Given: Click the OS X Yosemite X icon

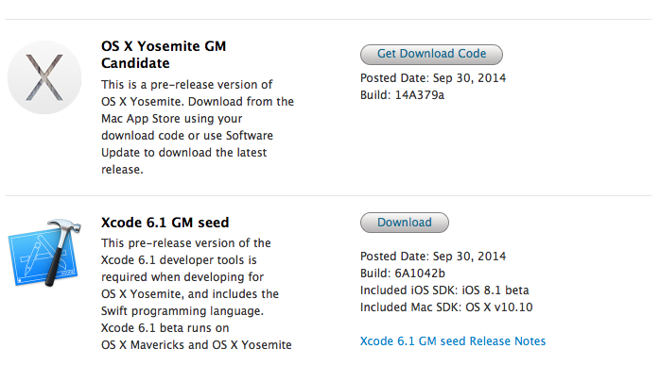Looking at the screenshot, I should pyautogui.click(x=45, y=77).
